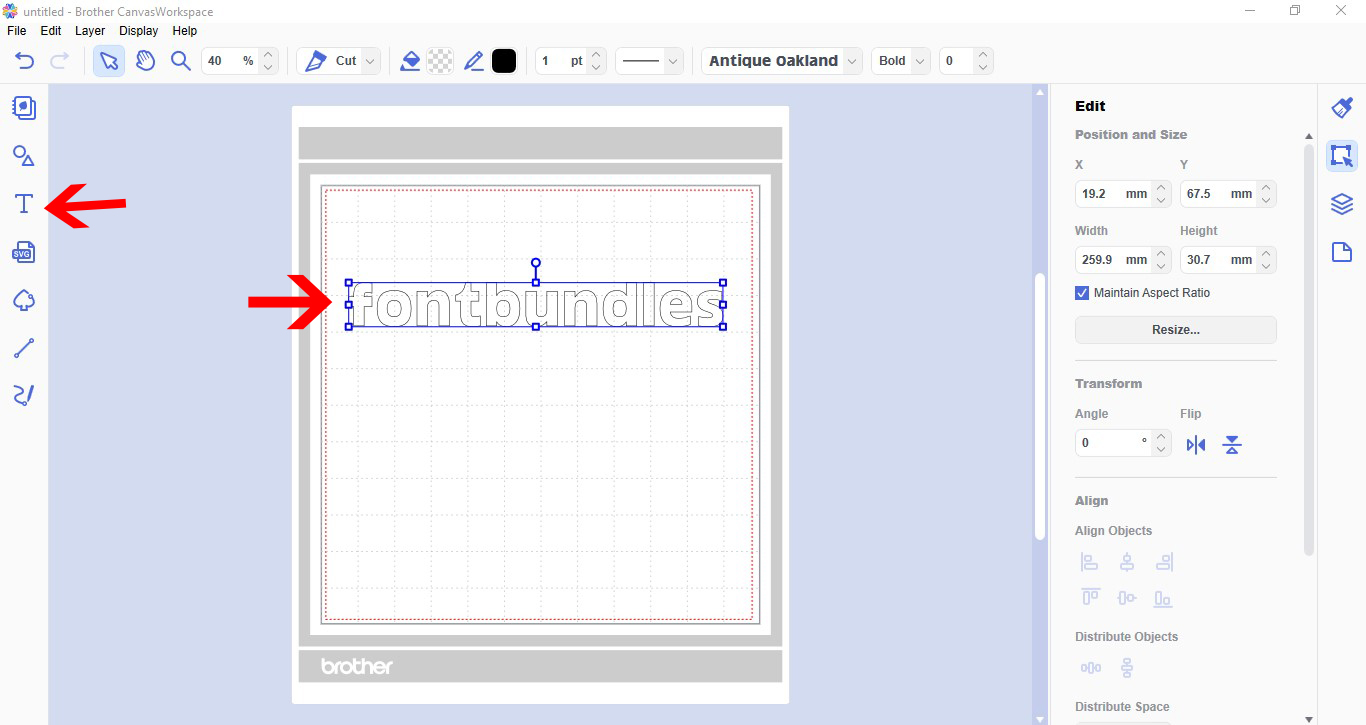
Task: Click the Zoom magnifier tool
Action: [180, 61]
